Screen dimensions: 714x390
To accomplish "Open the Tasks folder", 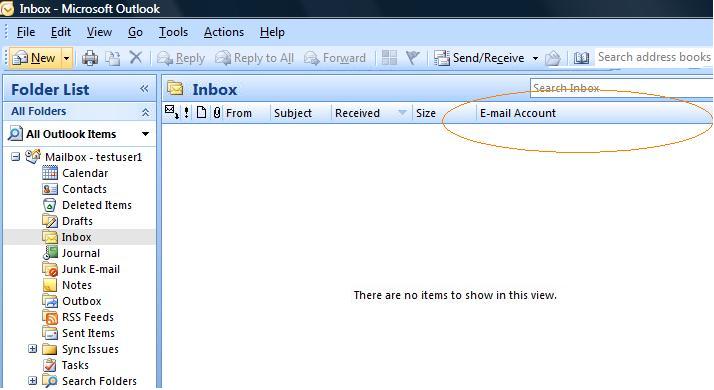I will click(x=75, y=365).
